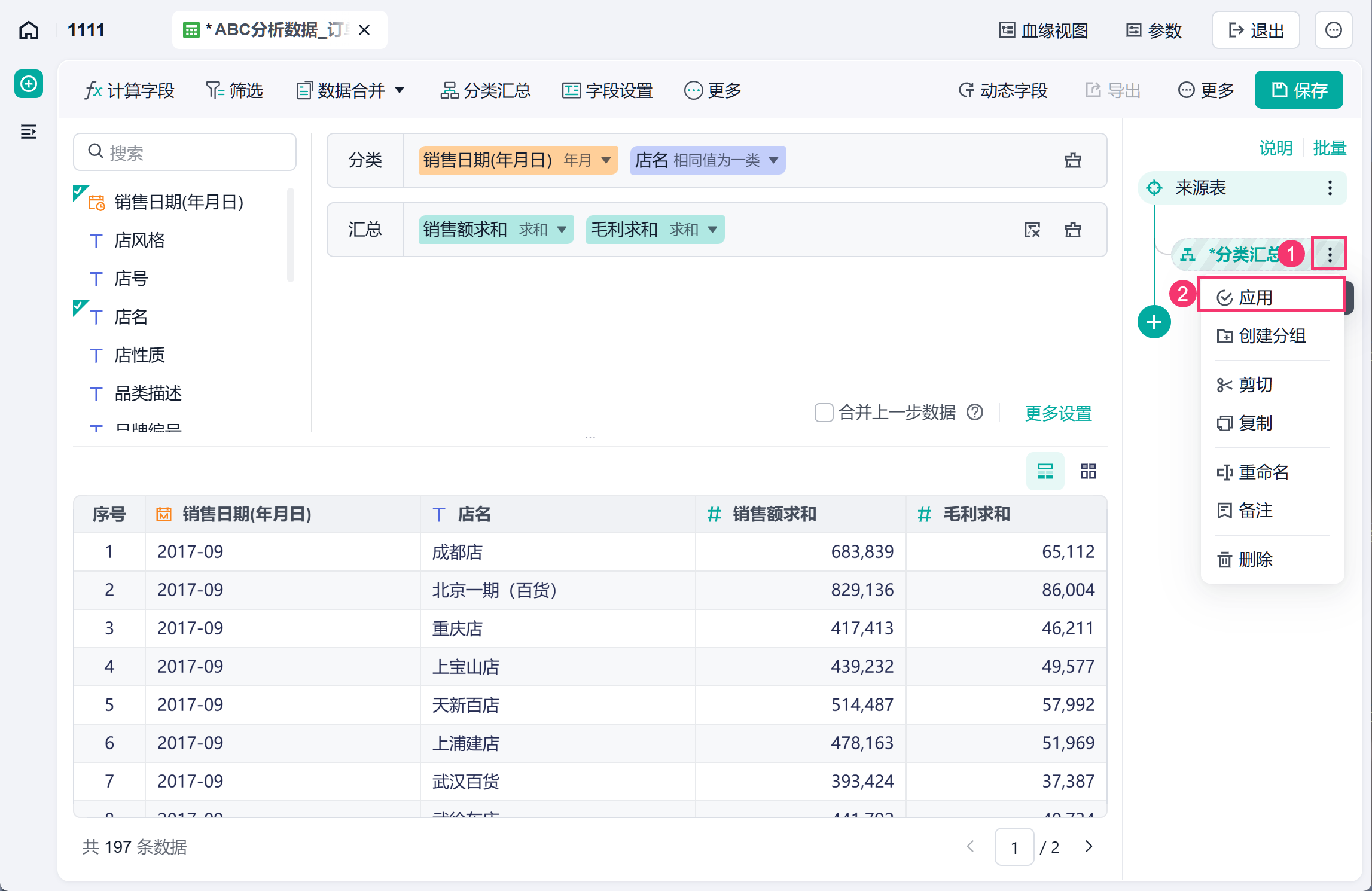Open the 更多设置 link
Image resolution: width=1372 pixels, height=891 pixels.
1058,413
